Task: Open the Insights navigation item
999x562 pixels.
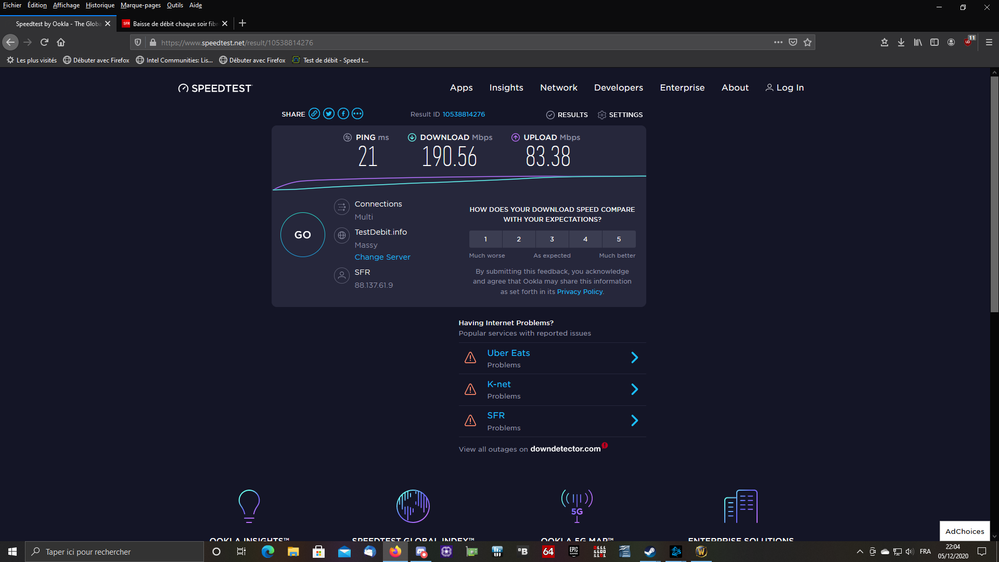Action: 506,88
